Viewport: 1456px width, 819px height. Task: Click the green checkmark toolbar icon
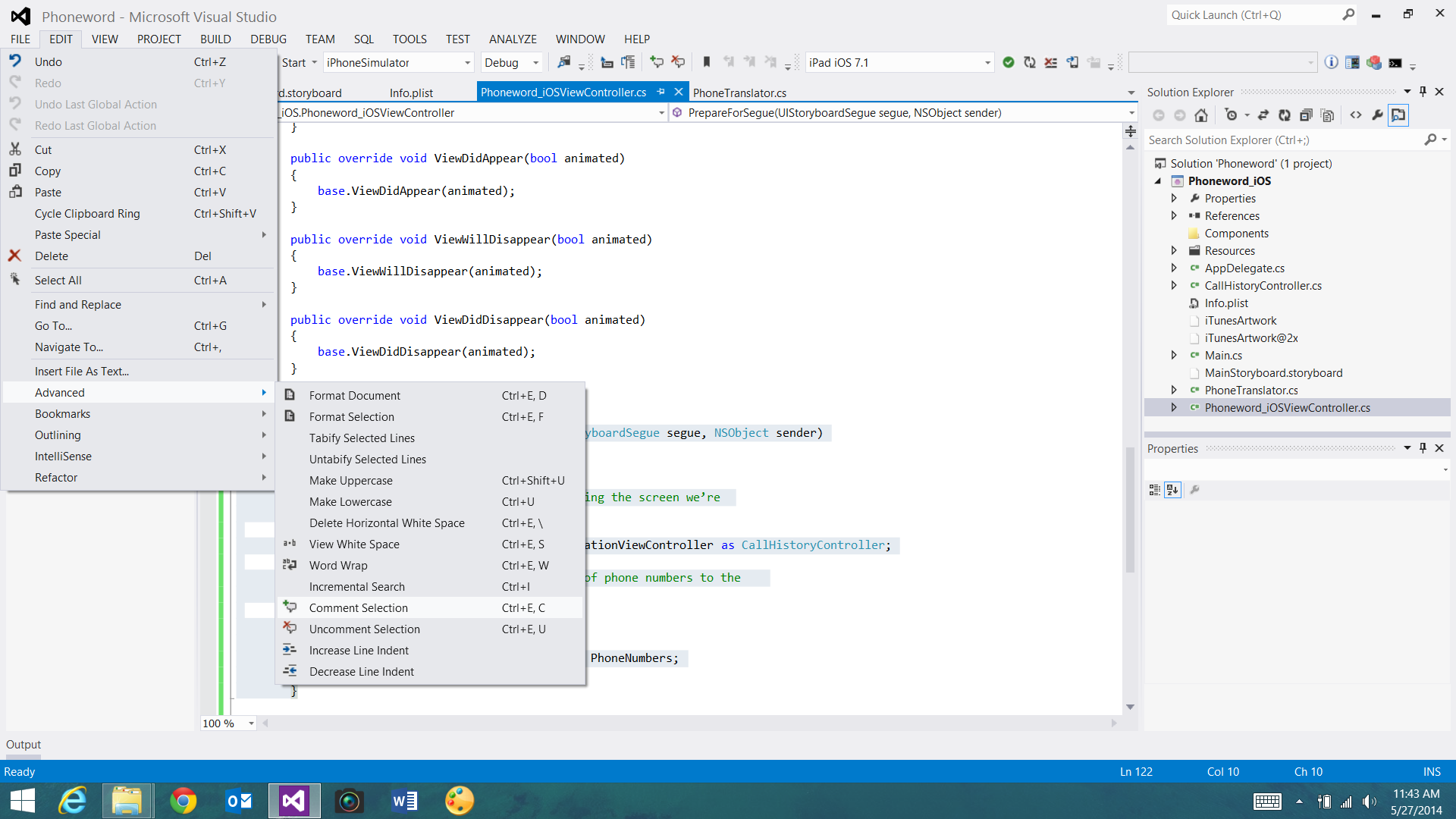(x=1008, y=62)
